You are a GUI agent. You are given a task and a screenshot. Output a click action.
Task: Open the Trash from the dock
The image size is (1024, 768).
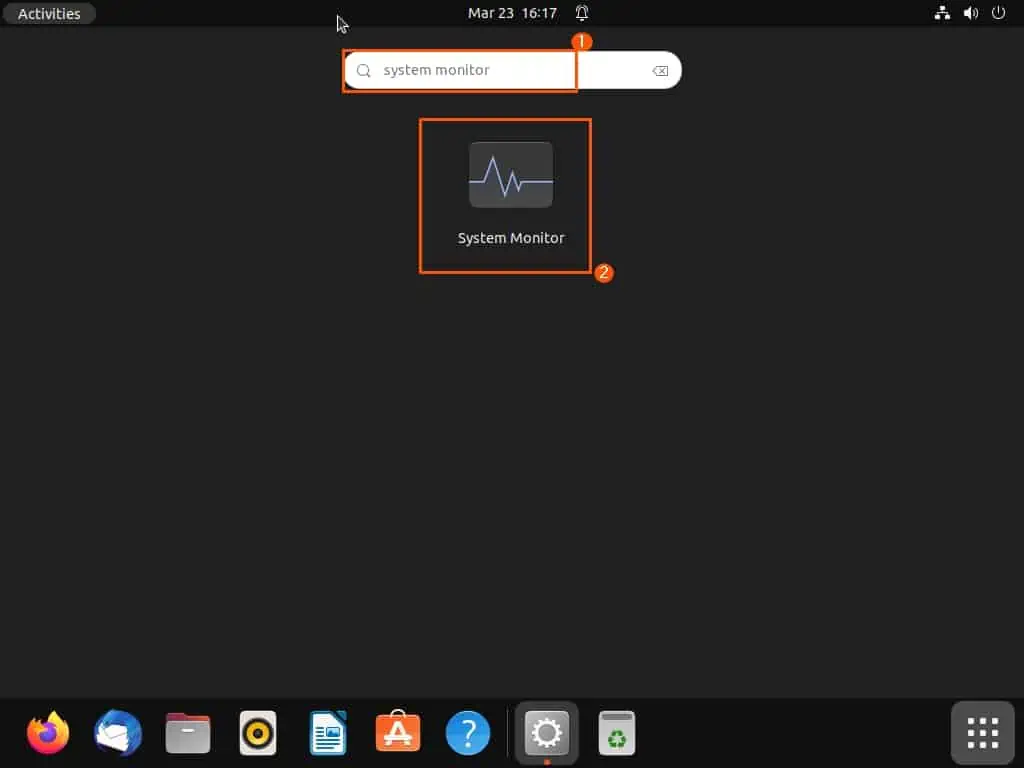pyautogui.click(x=617, y=733)
